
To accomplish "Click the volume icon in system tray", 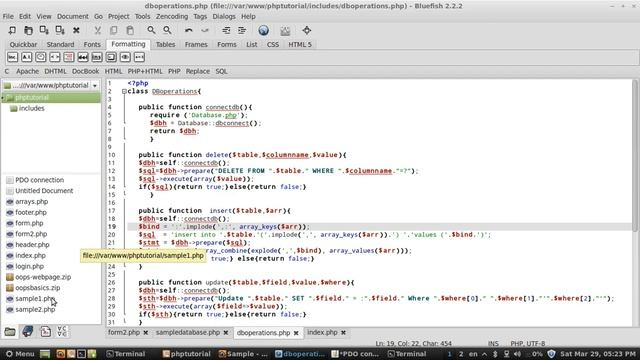I will [517, 354].
